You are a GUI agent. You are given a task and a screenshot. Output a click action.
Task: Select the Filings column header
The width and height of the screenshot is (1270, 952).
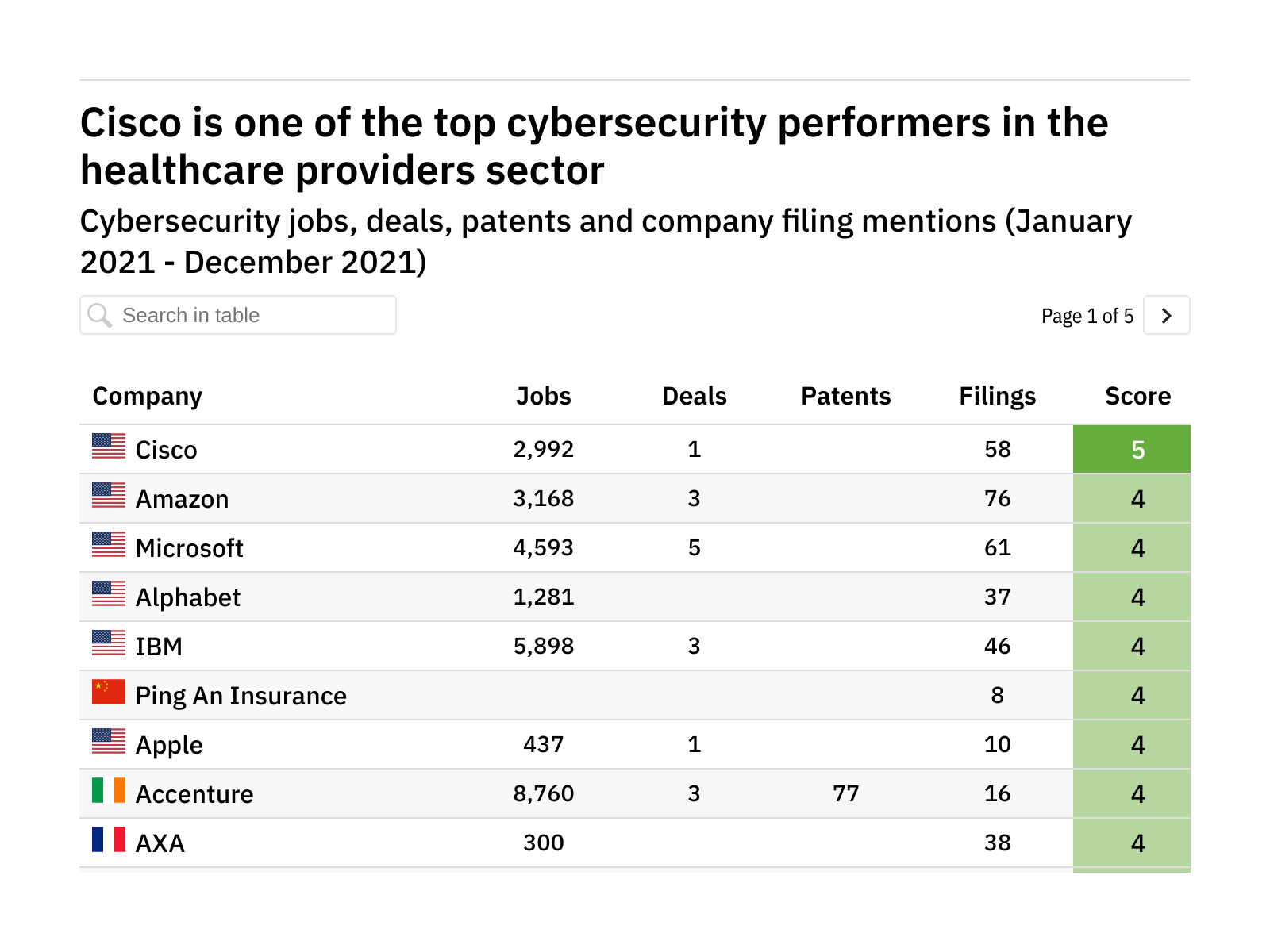click(997, 396)
